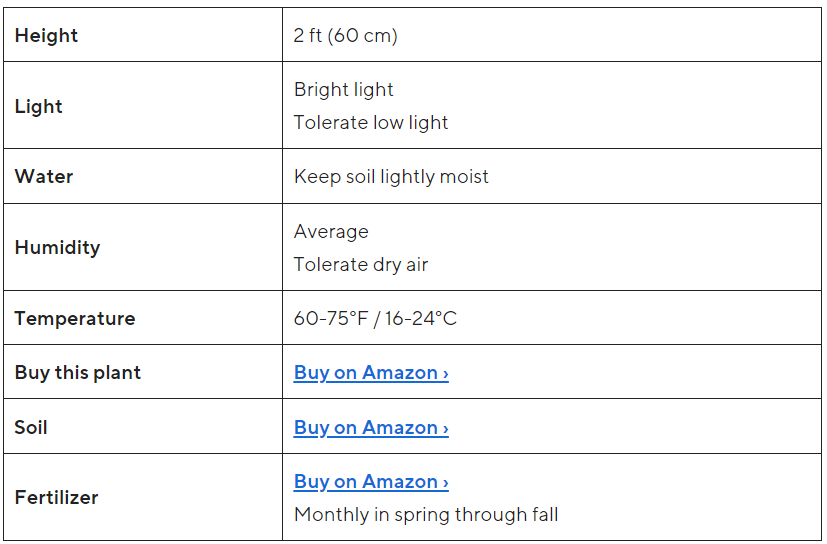Click the "Bright light" text

pyautogui.click(x=344, y=90)
